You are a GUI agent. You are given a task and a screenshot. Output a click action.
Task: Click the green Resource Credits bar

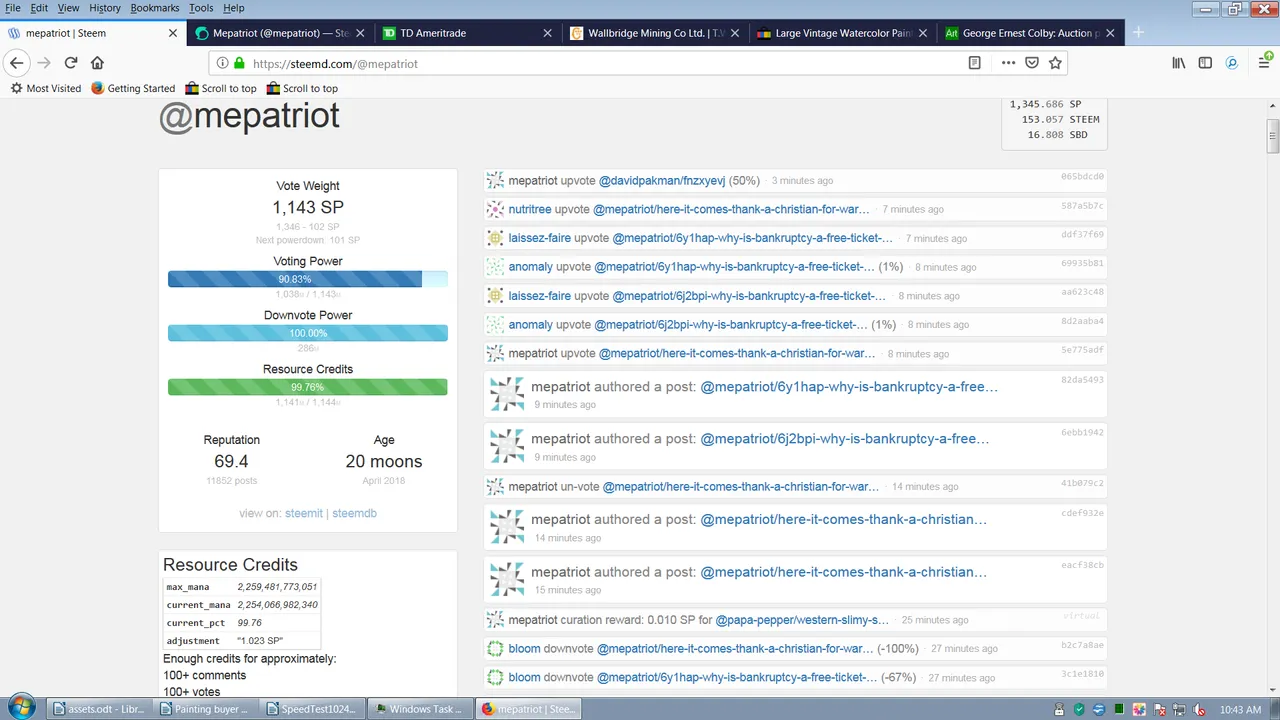click(x=308, y=387)
